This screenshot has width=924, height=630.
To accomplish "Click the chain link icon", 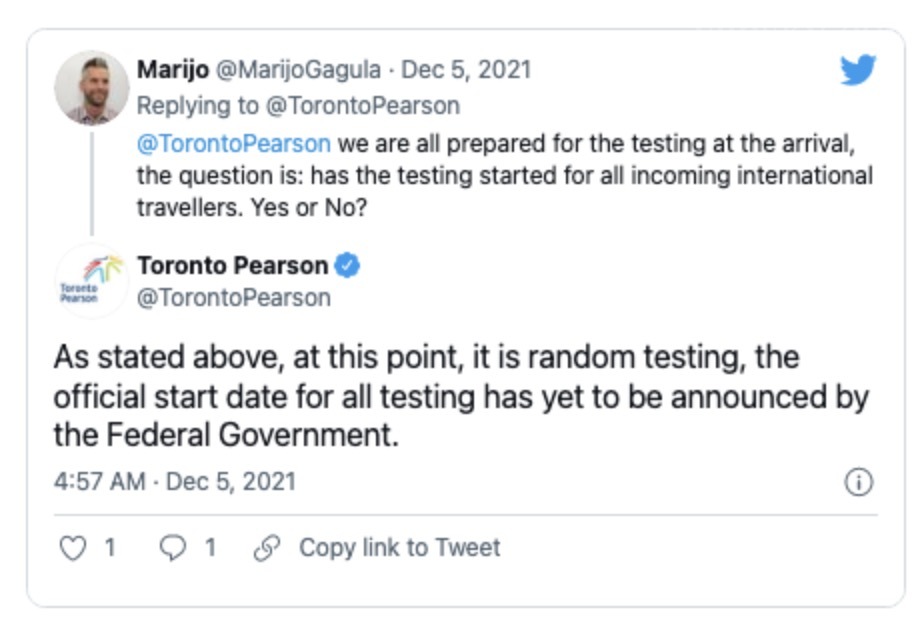I will coord(267,547).
